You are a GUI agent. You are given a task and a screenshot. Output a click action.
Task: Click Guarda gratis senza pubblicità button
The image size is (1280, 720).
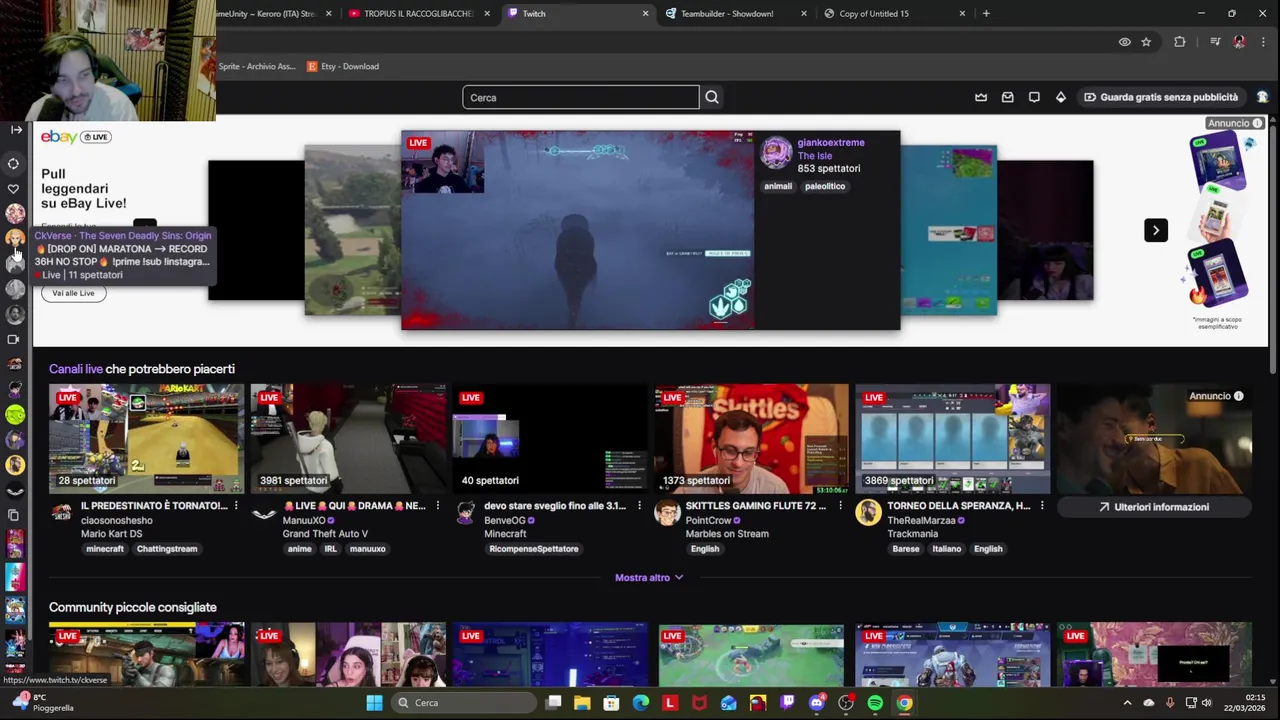1160,97
